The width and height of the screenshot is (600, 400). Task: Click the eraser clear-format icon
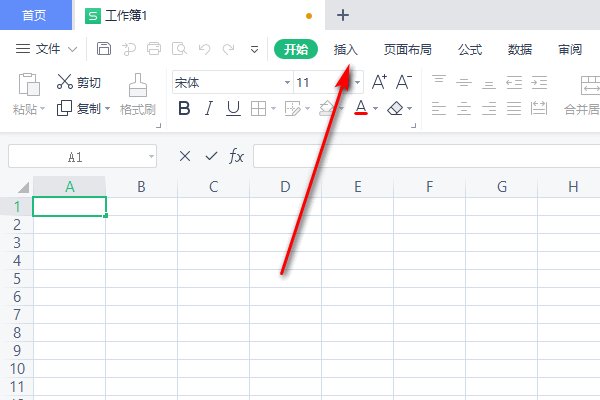(395, 109)
